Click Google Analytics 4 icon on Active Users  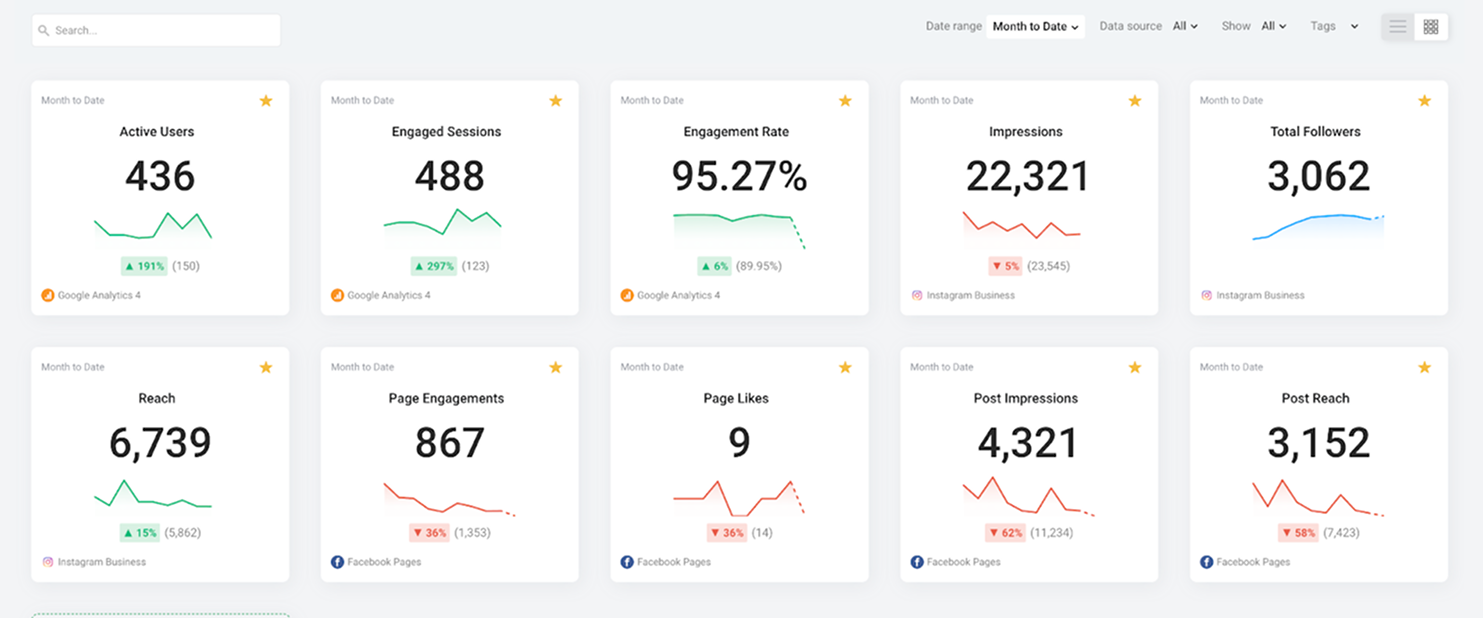click(47, 296)
